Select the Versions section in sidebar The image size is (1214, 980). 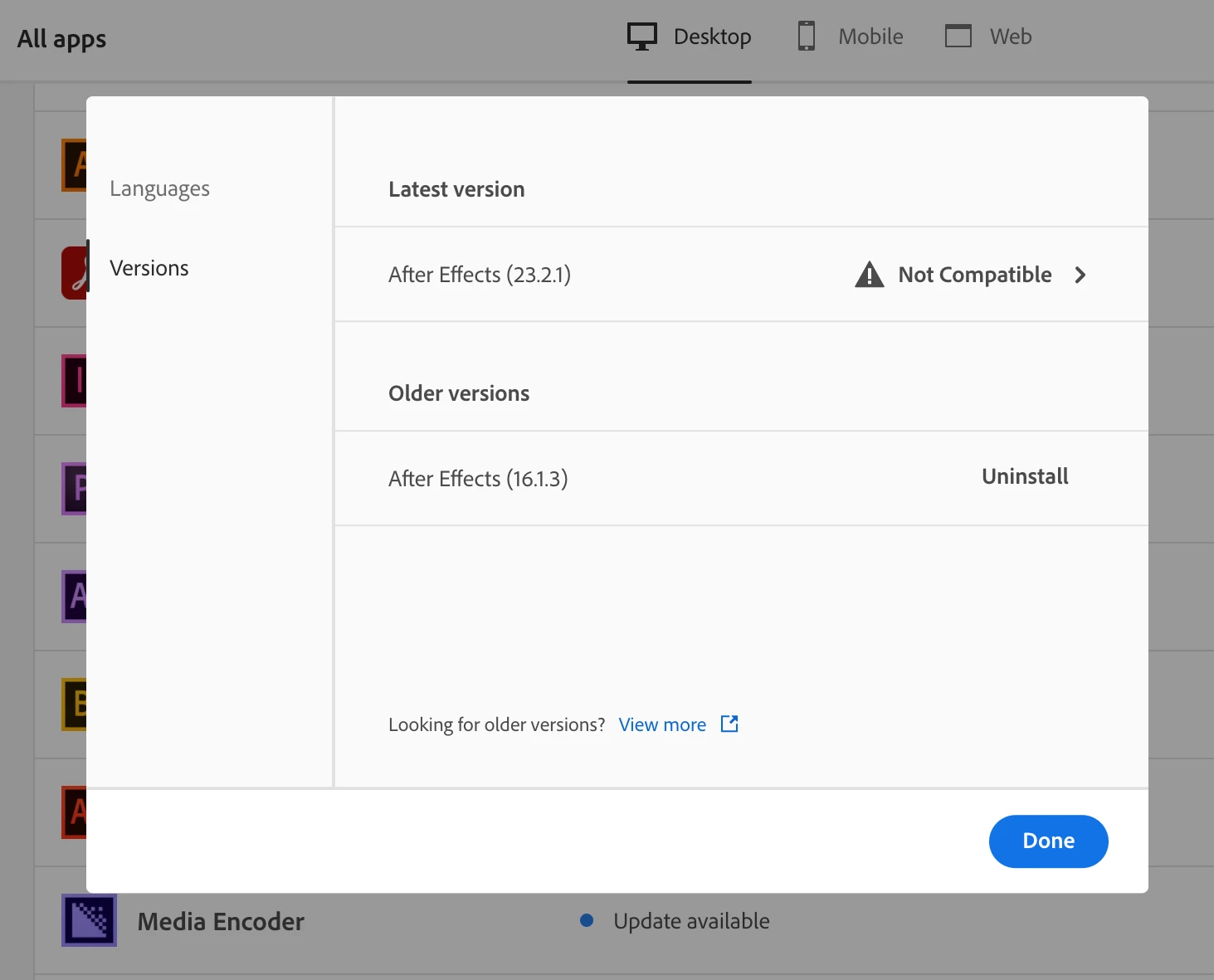[x=149, y=268]
